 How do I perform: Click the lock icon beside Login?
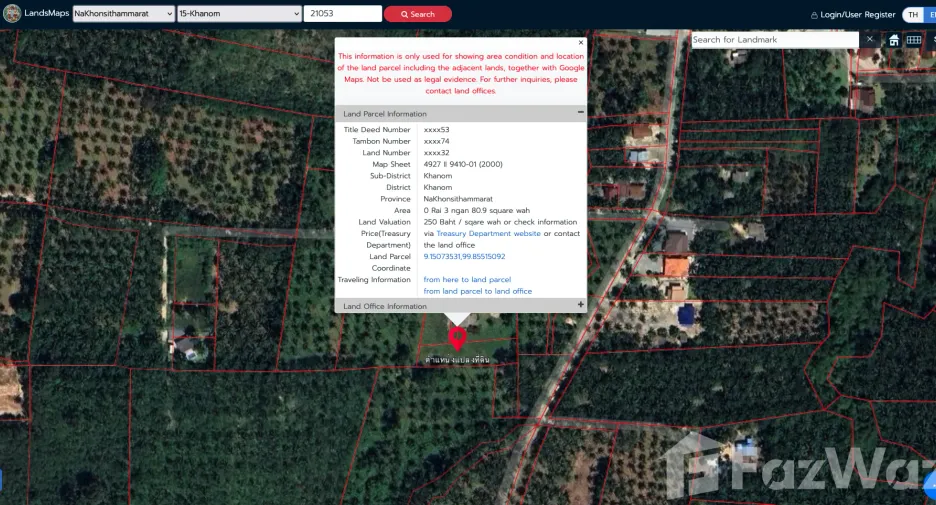814,15
